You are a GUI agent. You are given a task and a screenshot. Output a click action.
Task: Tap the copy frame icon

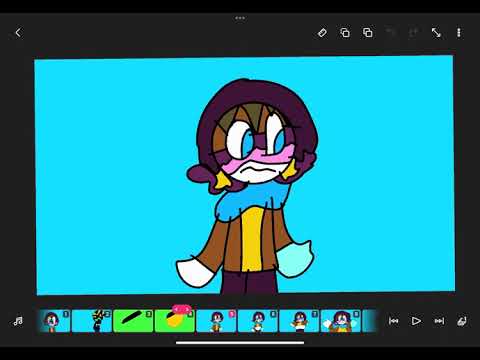[x=345, y=33]
